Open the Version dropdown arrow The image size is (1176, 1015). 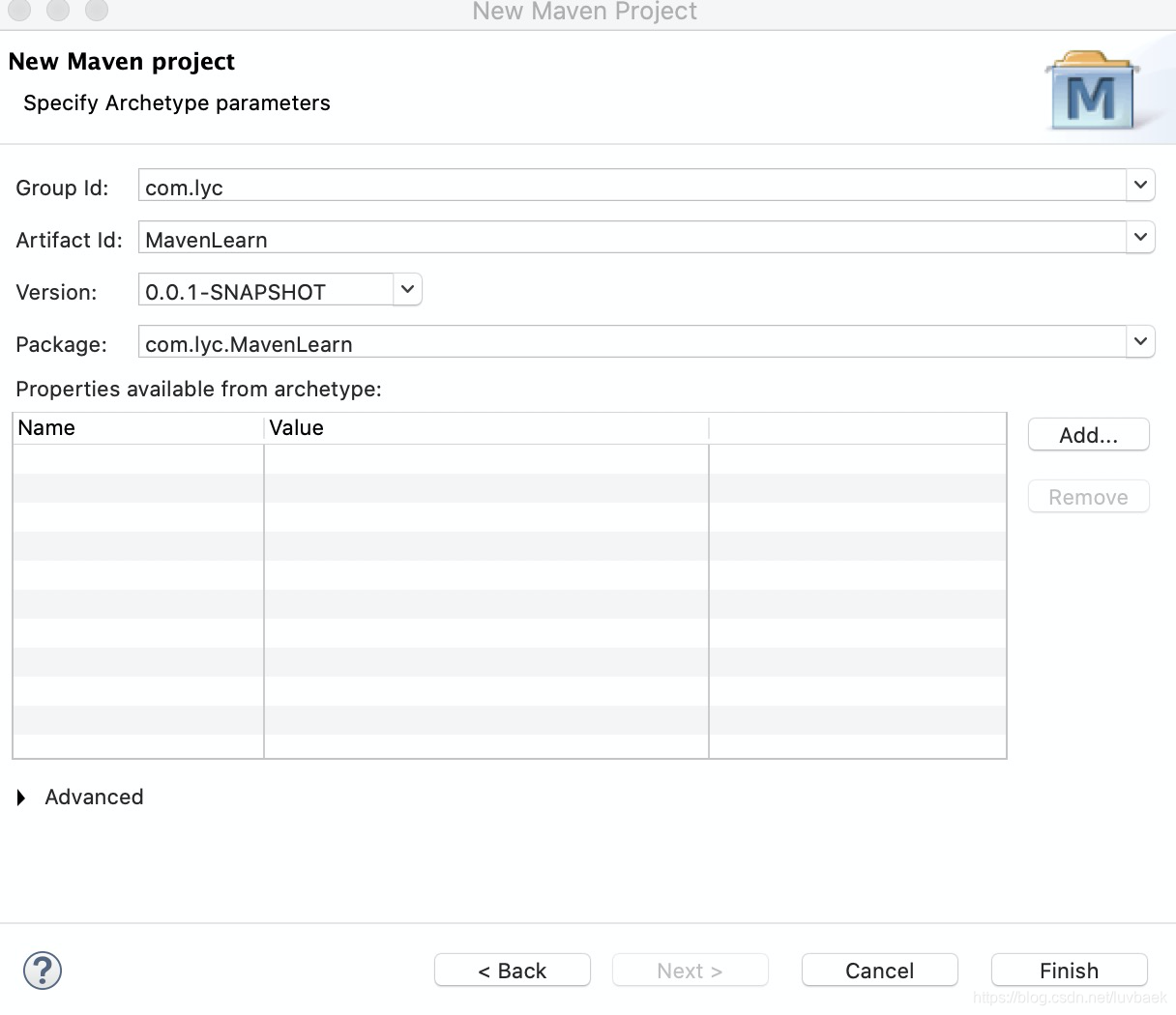(x=408, y=289)
